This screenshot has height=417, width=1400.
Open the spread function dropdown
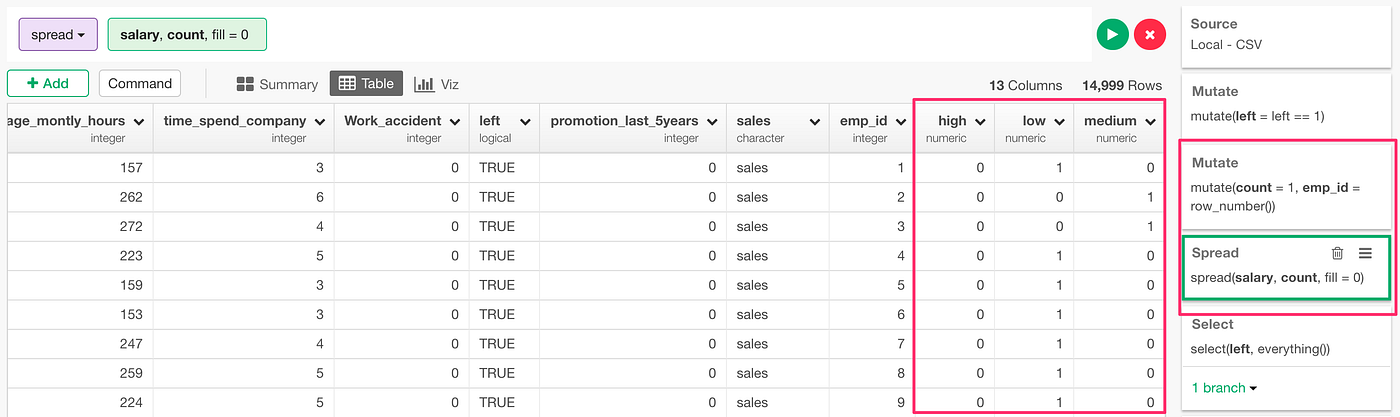(x=58, y=35)
